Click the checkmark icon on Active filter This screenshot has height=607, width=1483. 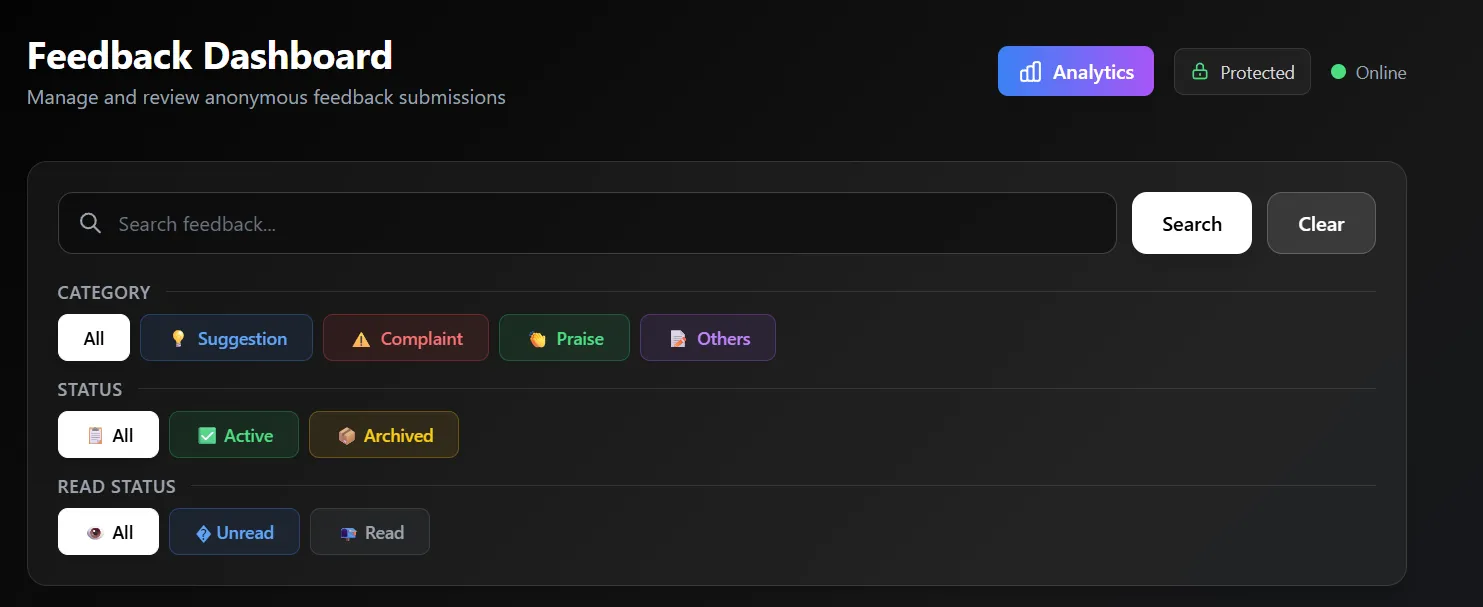208,434
